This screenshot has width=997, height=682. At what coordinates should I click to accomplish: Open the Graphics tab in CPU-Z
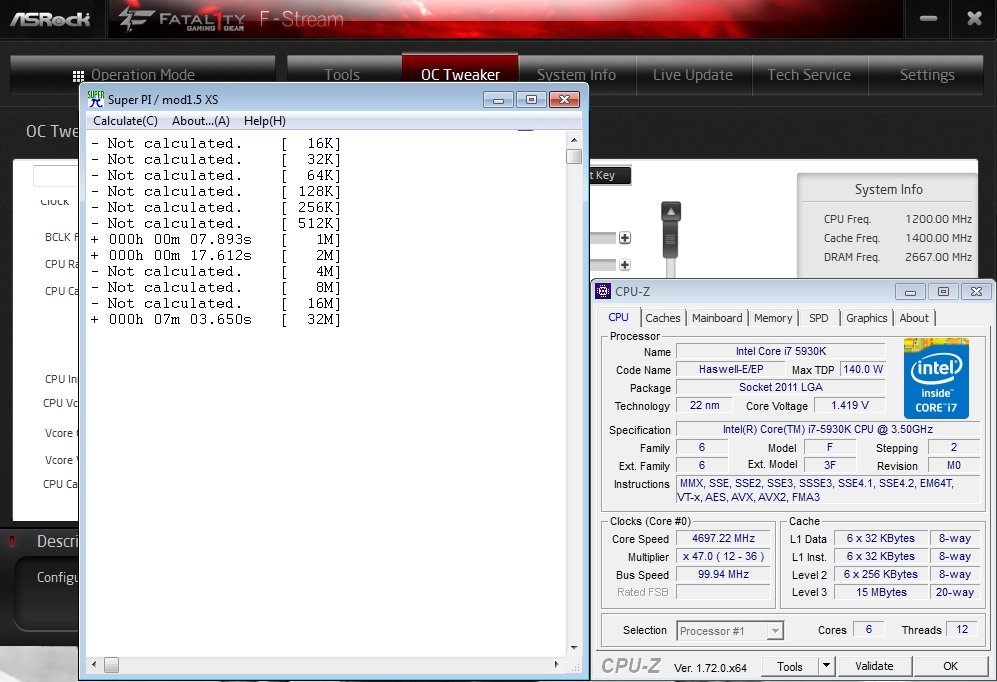866,318
